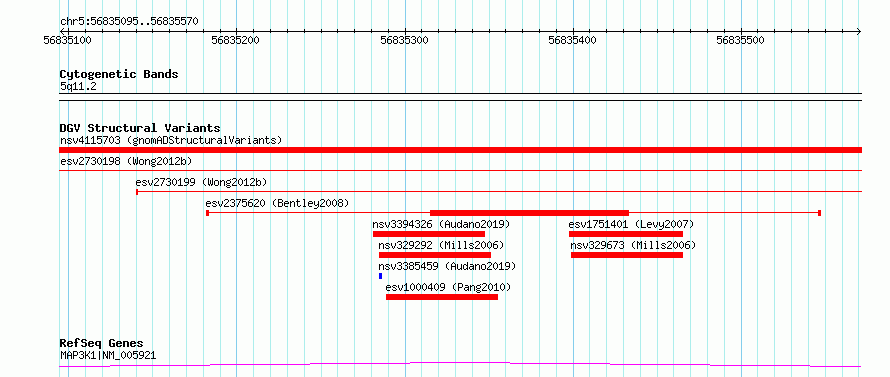The height and width of the screenshot is (377, 890).
Task: Click the left end marker of esv2375620
Action: (x=207, y=213)
